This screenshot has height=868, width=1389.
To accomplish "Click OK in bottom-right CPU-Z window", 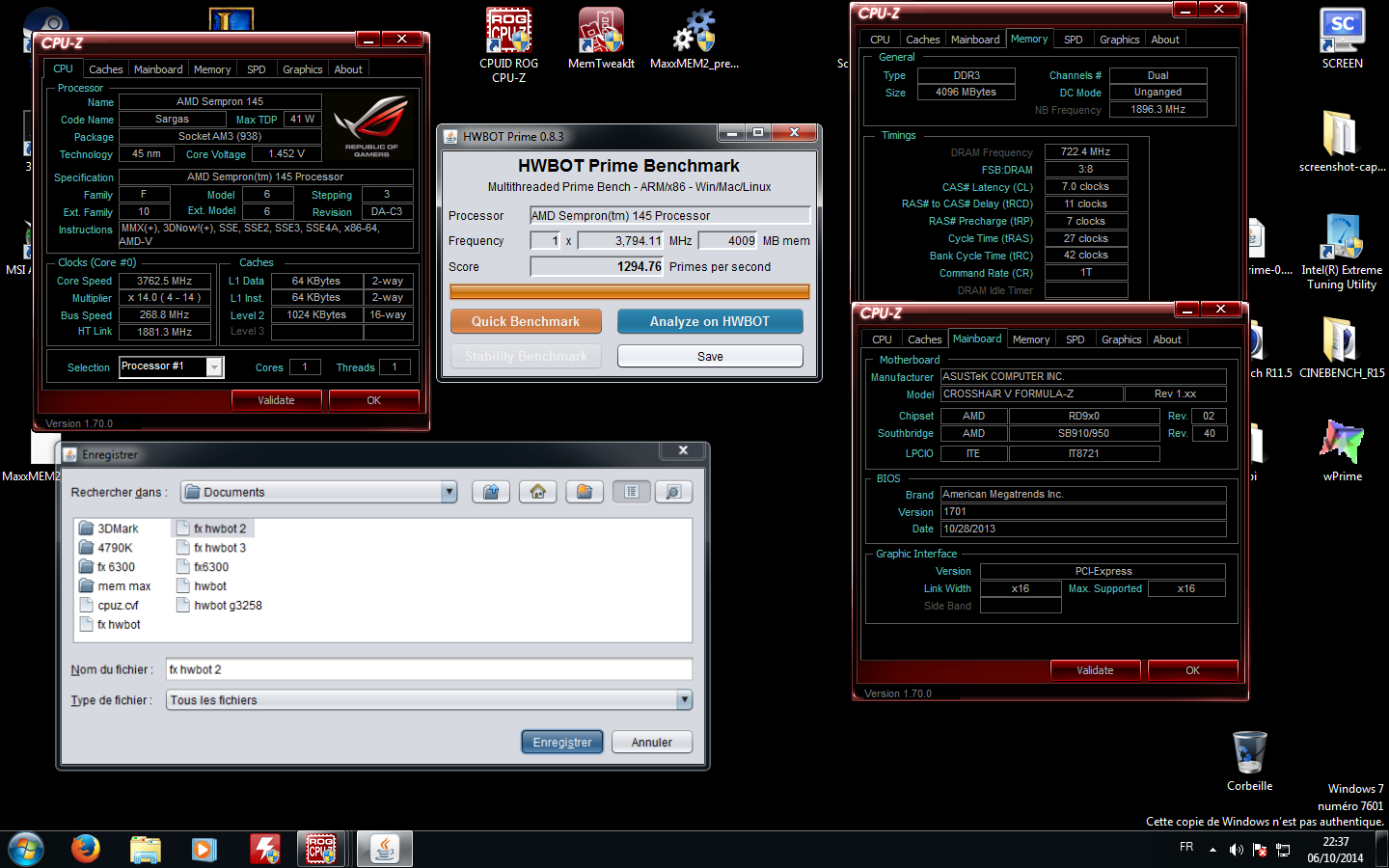I will (x=1192, y=670).
